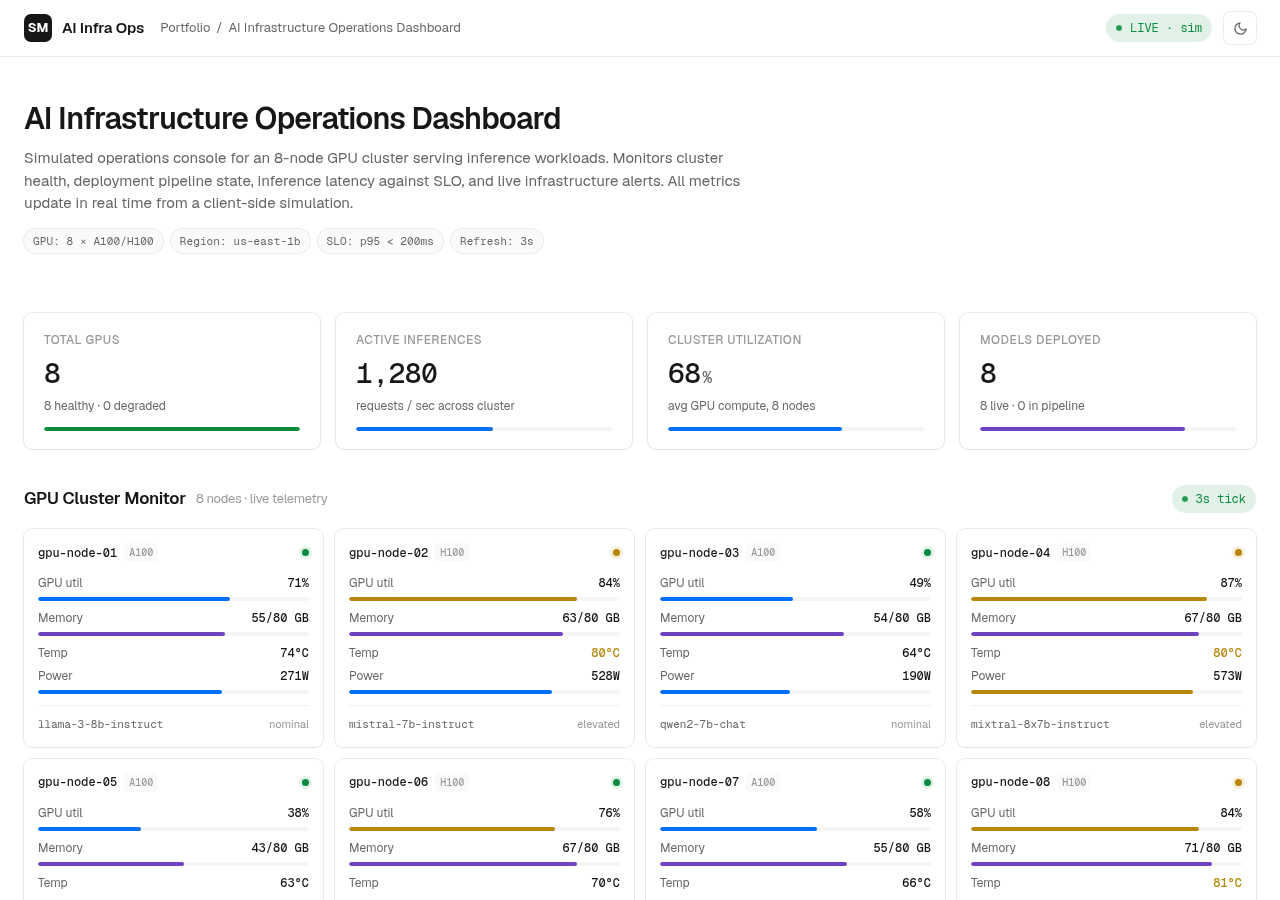Click gpu-node-05 green status dot

click(305, 782)
